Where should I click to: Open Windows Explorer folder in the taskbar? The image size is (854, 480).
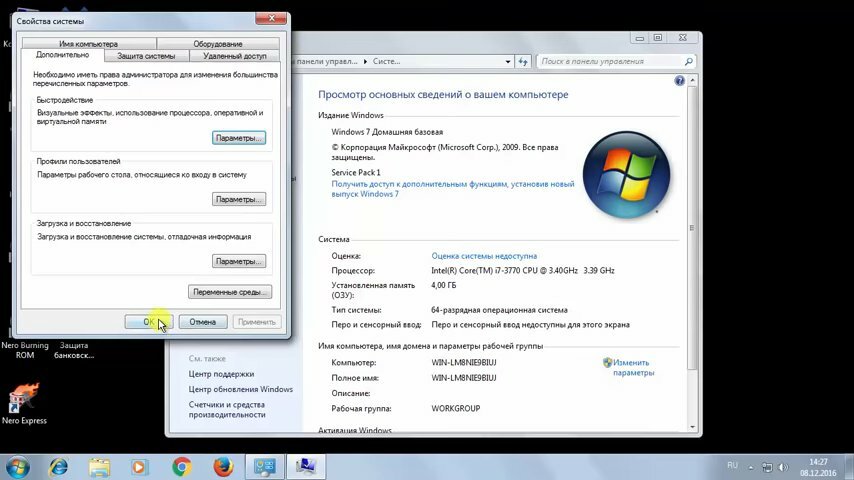click(x=99, y=467)
